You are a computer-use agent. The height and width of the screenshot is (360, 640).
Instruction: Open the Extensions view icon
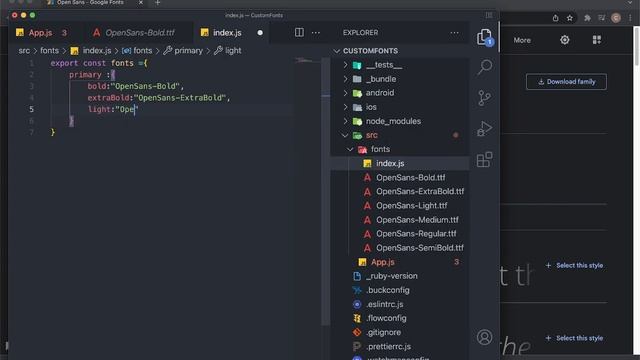pyautogui.click(x=484, y=160)
